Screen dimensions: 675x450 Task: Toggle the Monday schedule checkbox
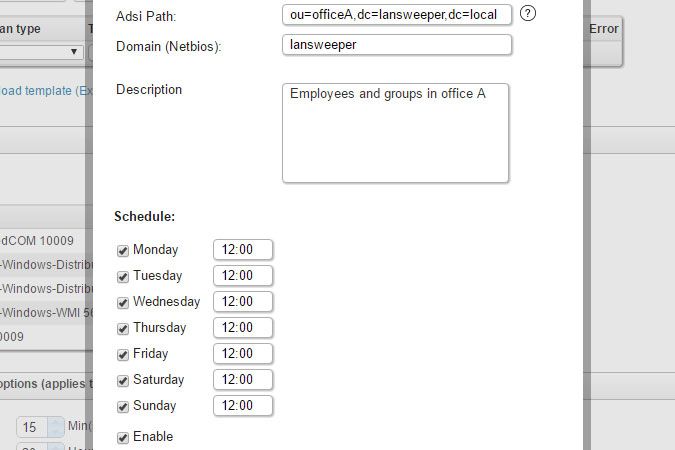tap(123, 250)
